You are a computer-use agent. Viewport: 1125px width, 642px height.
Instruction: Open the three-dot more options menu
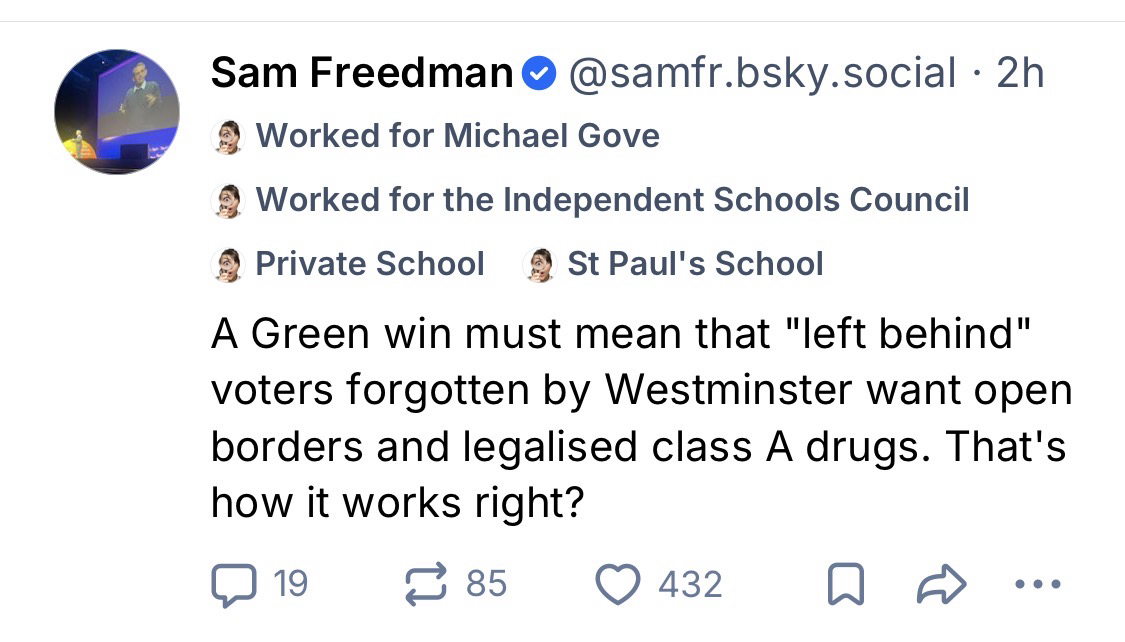point(1038,584)
